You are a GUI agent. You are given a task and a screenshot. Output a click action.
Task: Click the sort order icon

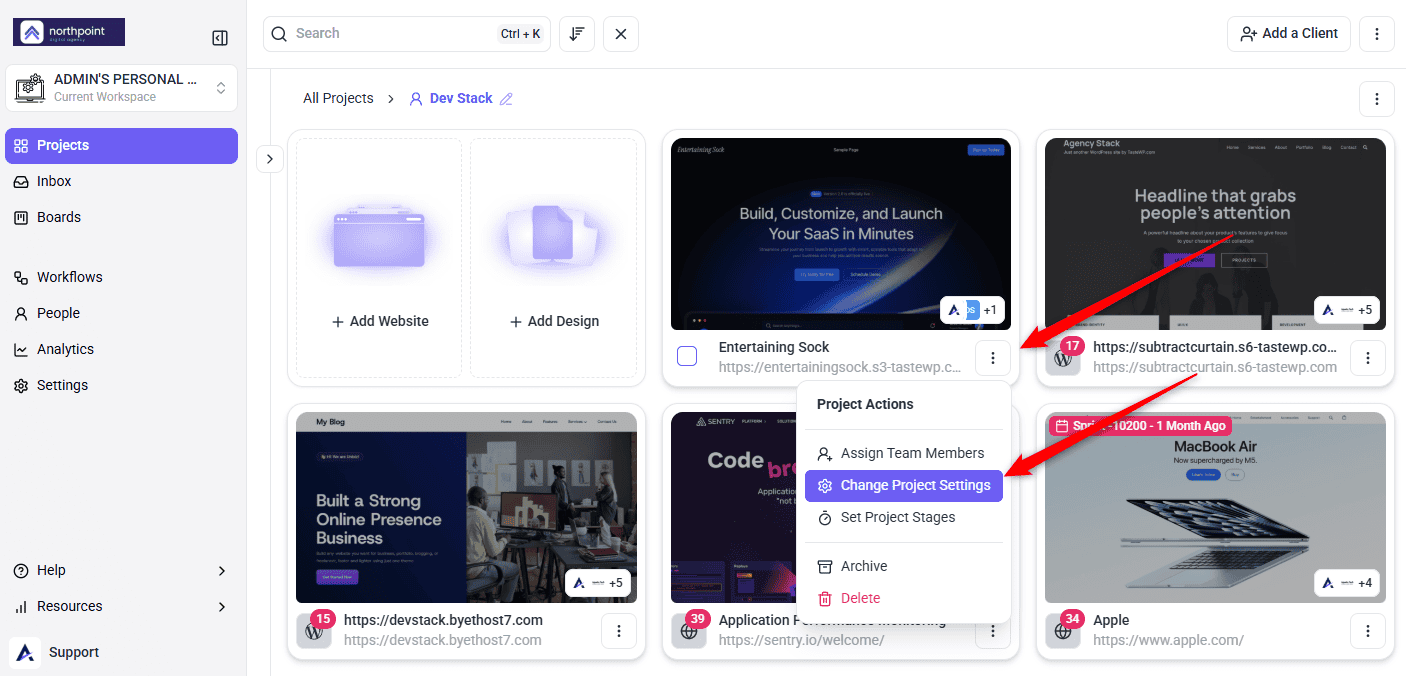[x=577, y=33]
